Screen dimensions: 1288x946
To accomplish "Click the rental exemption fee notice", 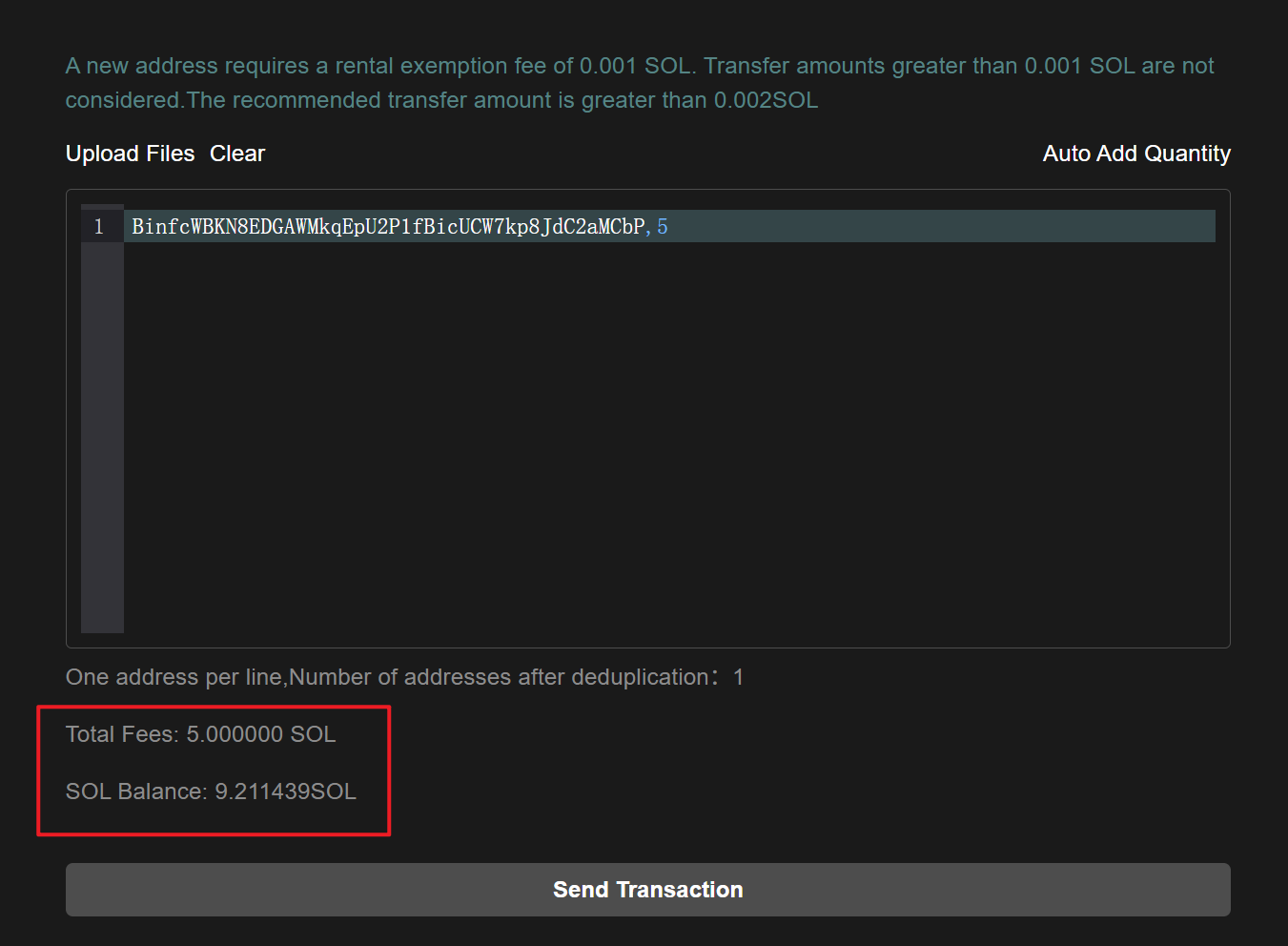I will [379, 66].
